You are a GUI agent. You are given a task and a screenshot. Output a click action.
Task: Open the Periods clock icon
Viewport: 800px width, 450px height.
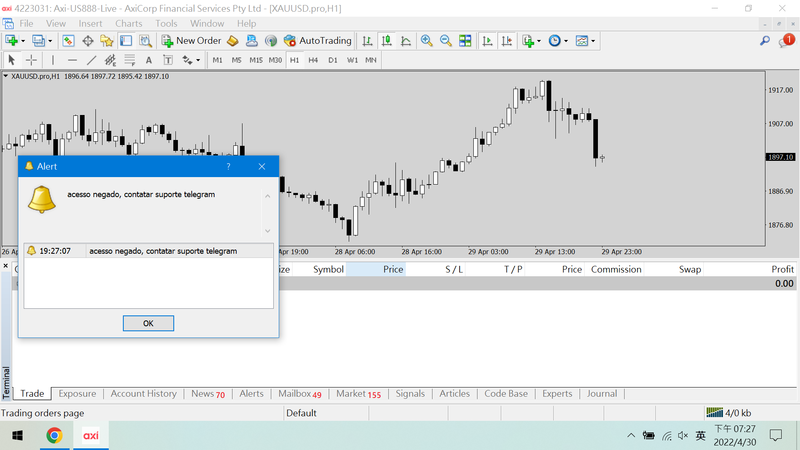coord(555,41)
